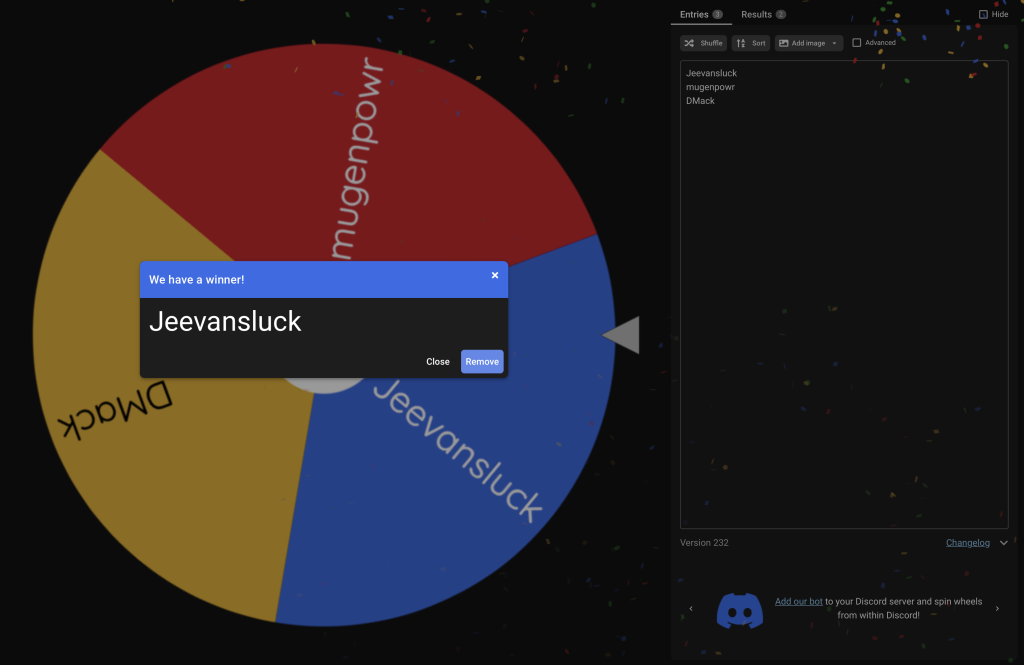The width and height of the screenshot is (1024, 665).
Task: Follow the Add our bot link
Action: click(x=798, y=602)
